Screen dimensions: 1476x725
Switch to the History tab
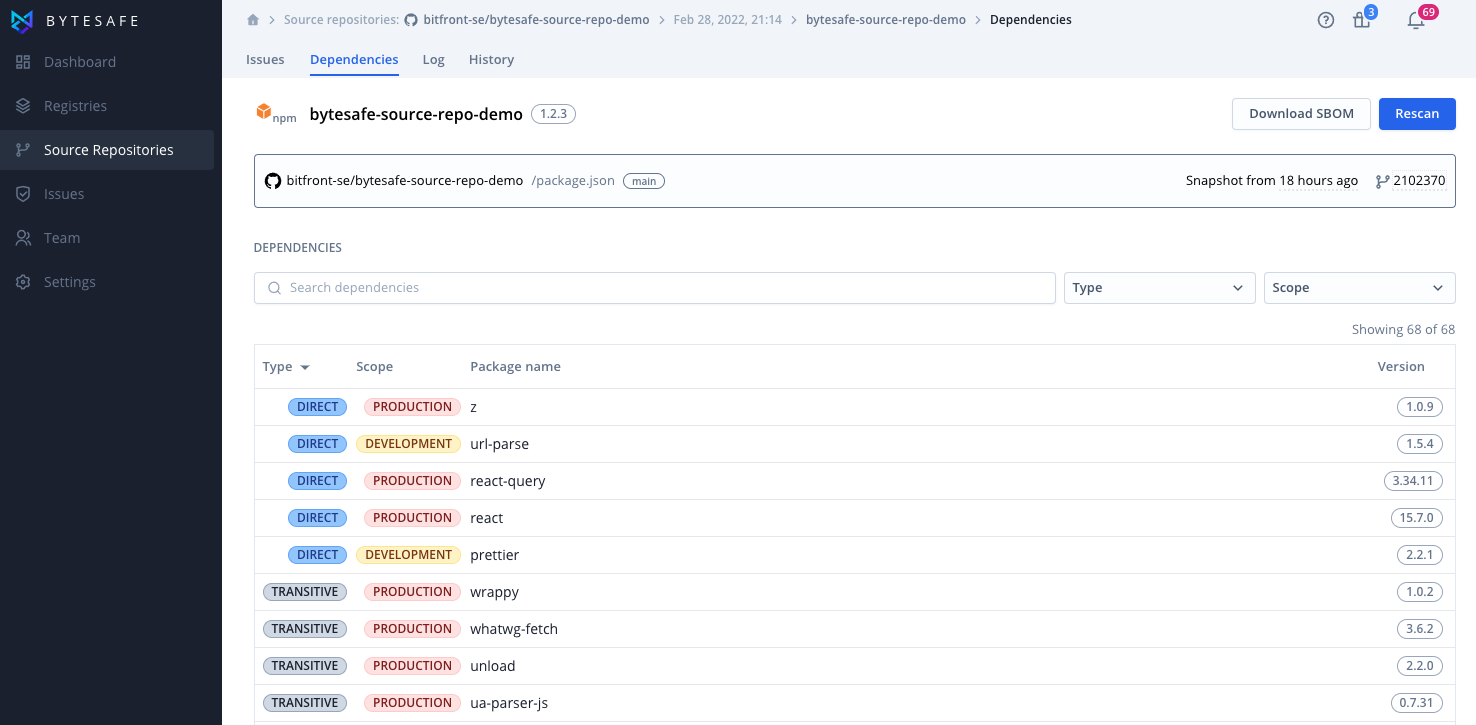(x=491, y=59)
